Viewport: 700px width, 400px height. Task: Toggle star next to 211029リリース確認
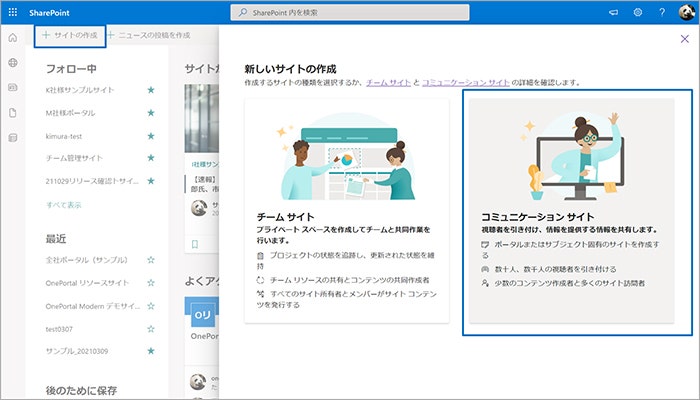[151, 181]
